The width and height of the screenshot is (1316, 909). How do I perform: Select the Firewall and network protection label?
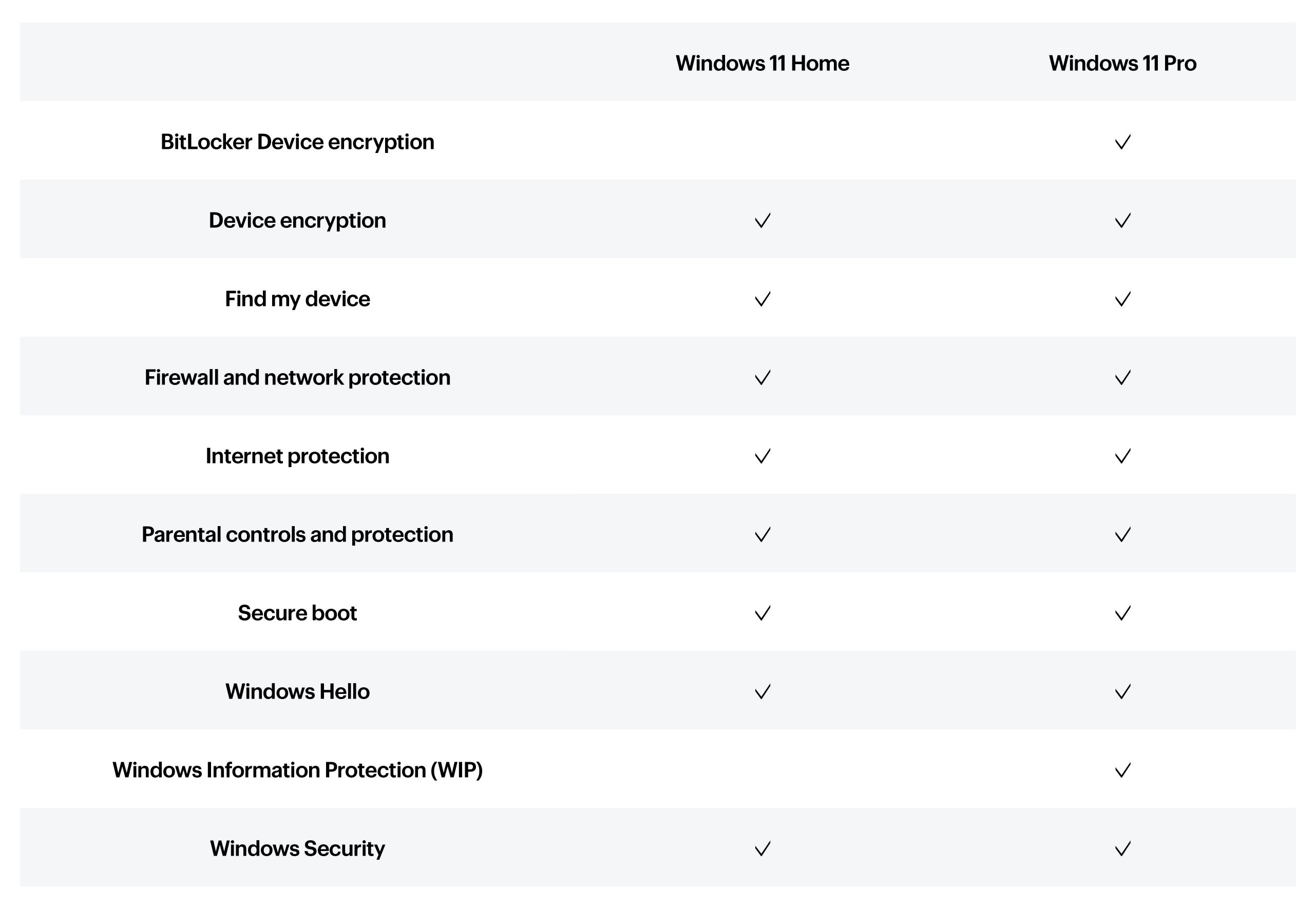pos(297,378)
